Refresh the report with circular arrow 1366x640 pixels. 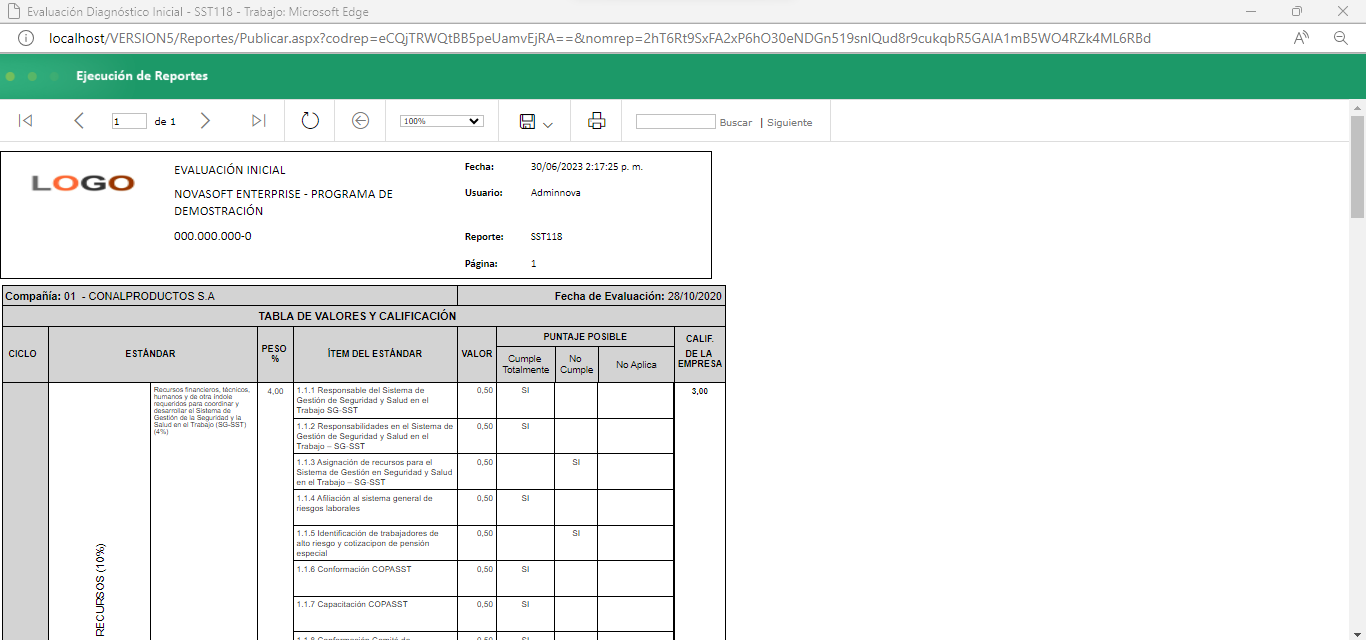pos(310,121)
